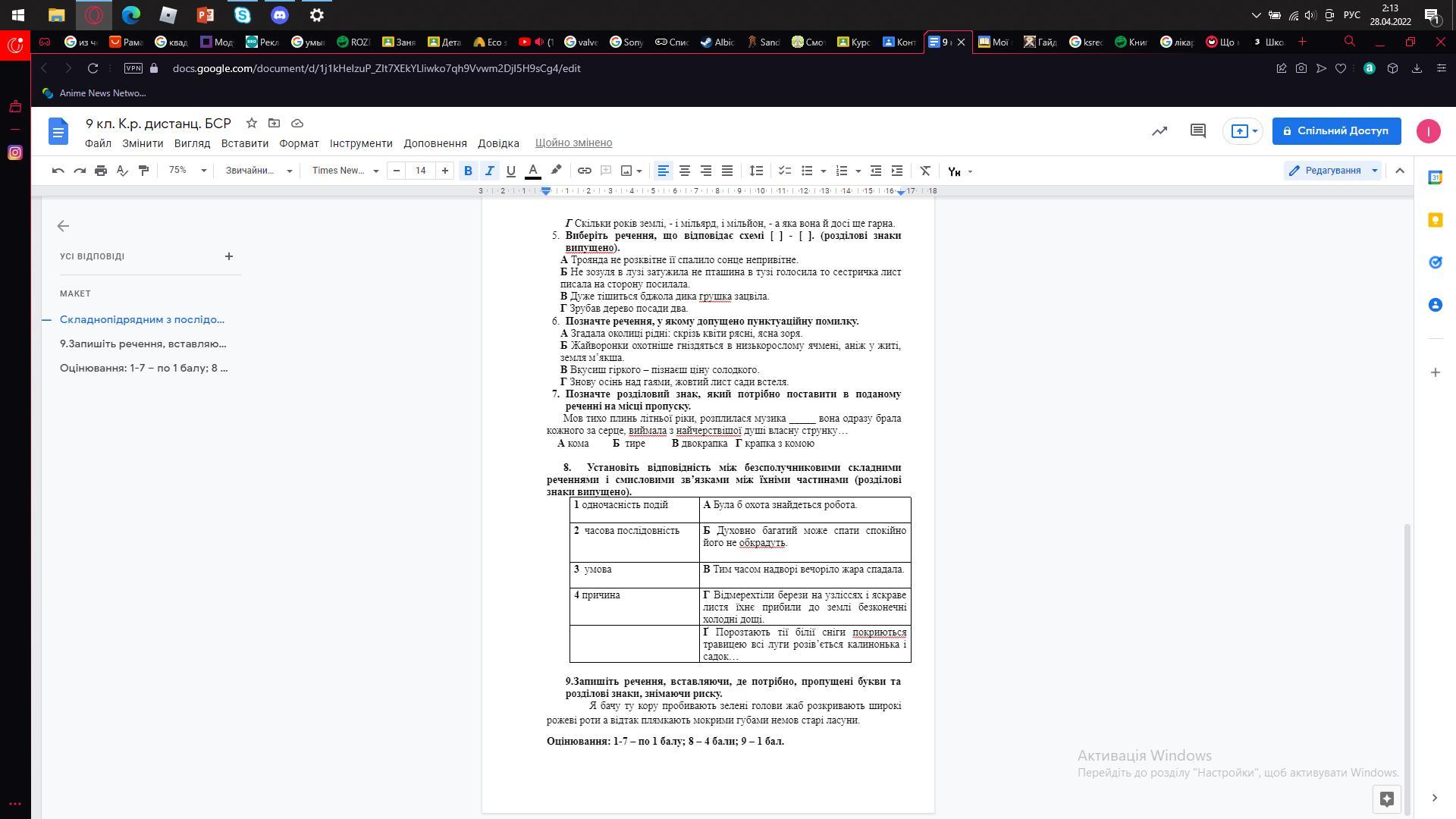Increase indent of the paragraph
Screen dimensions: 1456x819
pyautogui.click(x=897, y=171)
